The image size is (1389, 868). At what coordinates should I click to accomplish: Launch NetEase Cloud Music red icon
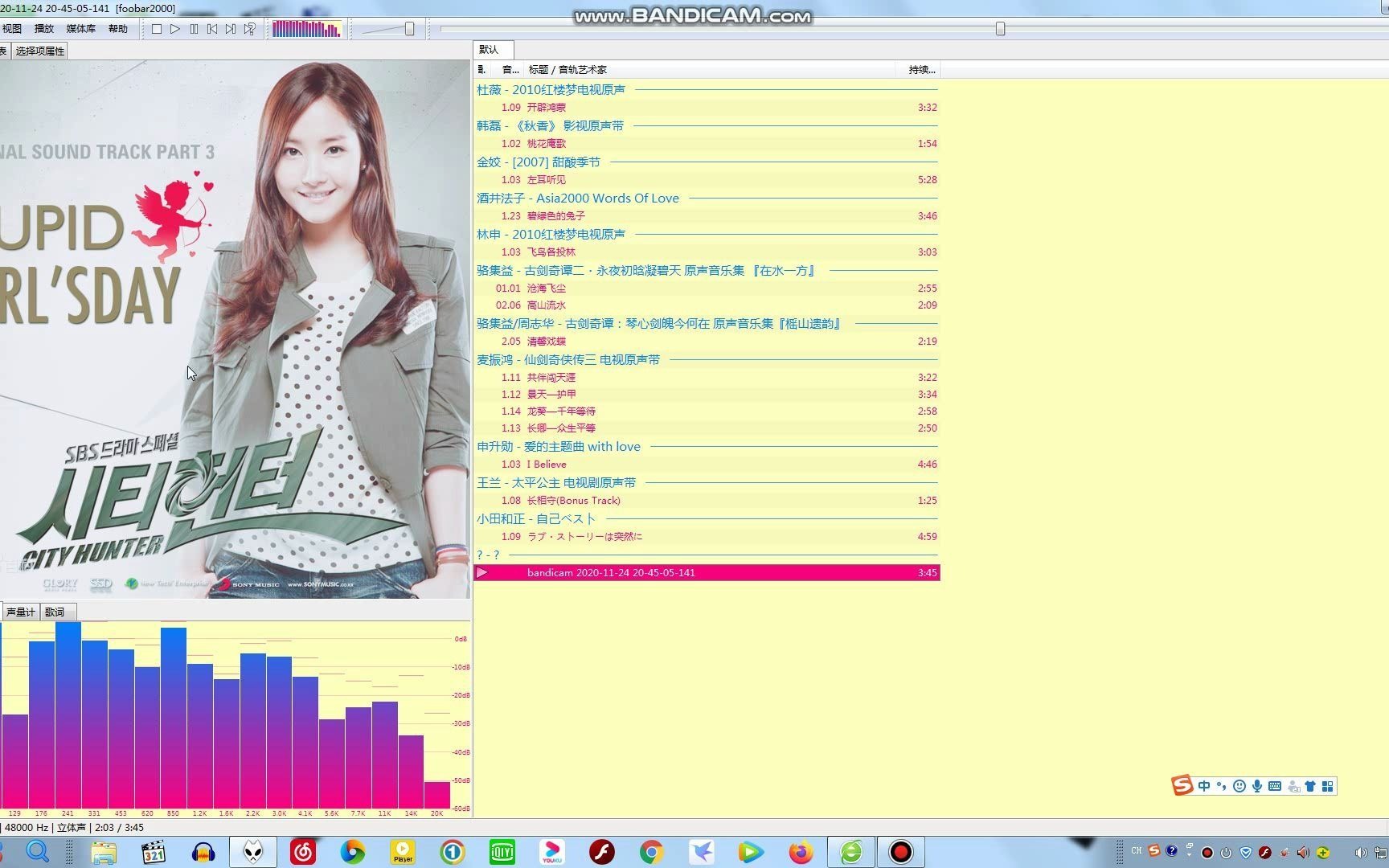click(303, 852)
